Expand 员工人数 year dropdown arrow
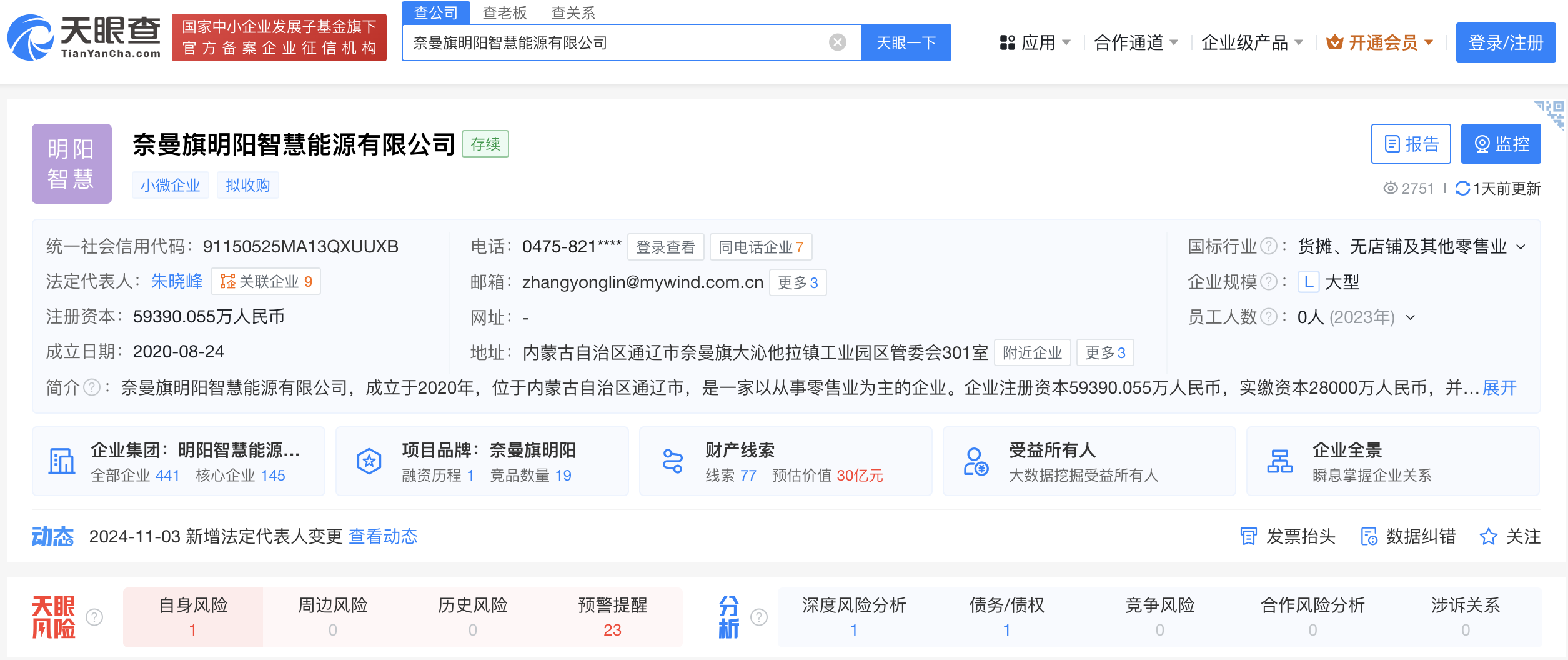This screenshot has height=660, width=1568. pyautogui.click(x=1411, y=317)
